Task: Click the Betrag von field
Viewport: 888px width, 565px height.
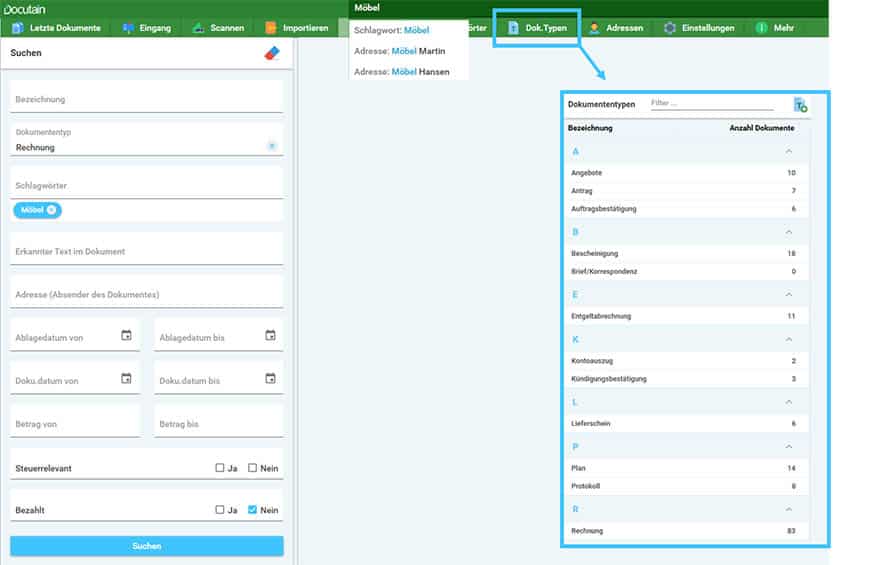Action: click(x=75, y=421)
